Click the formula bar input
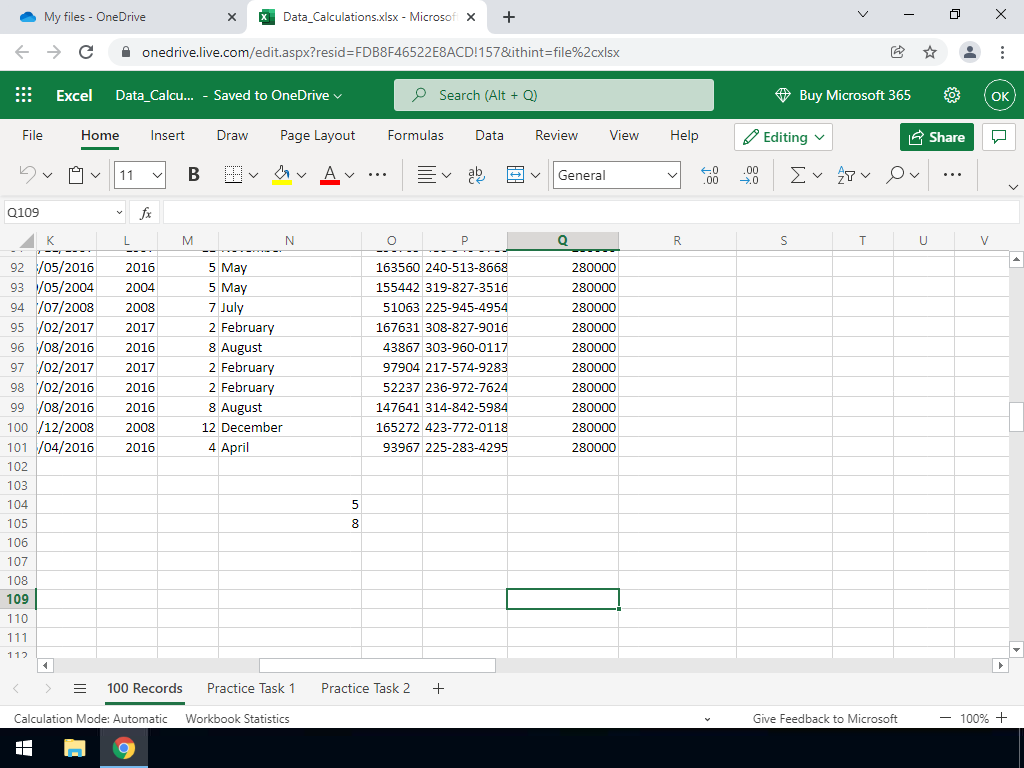The height and width of the screenshot is (768, 1024). click(590, 213)
